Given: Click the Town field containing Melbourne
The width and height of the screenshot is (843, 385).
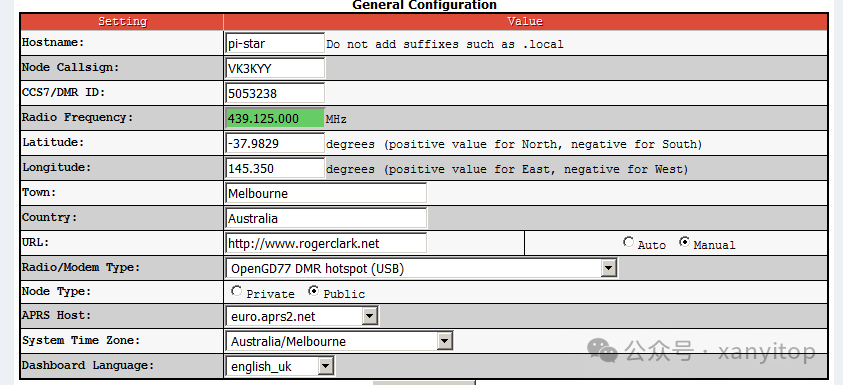Looking at the screenshot, I should click(x=326, y=193).
